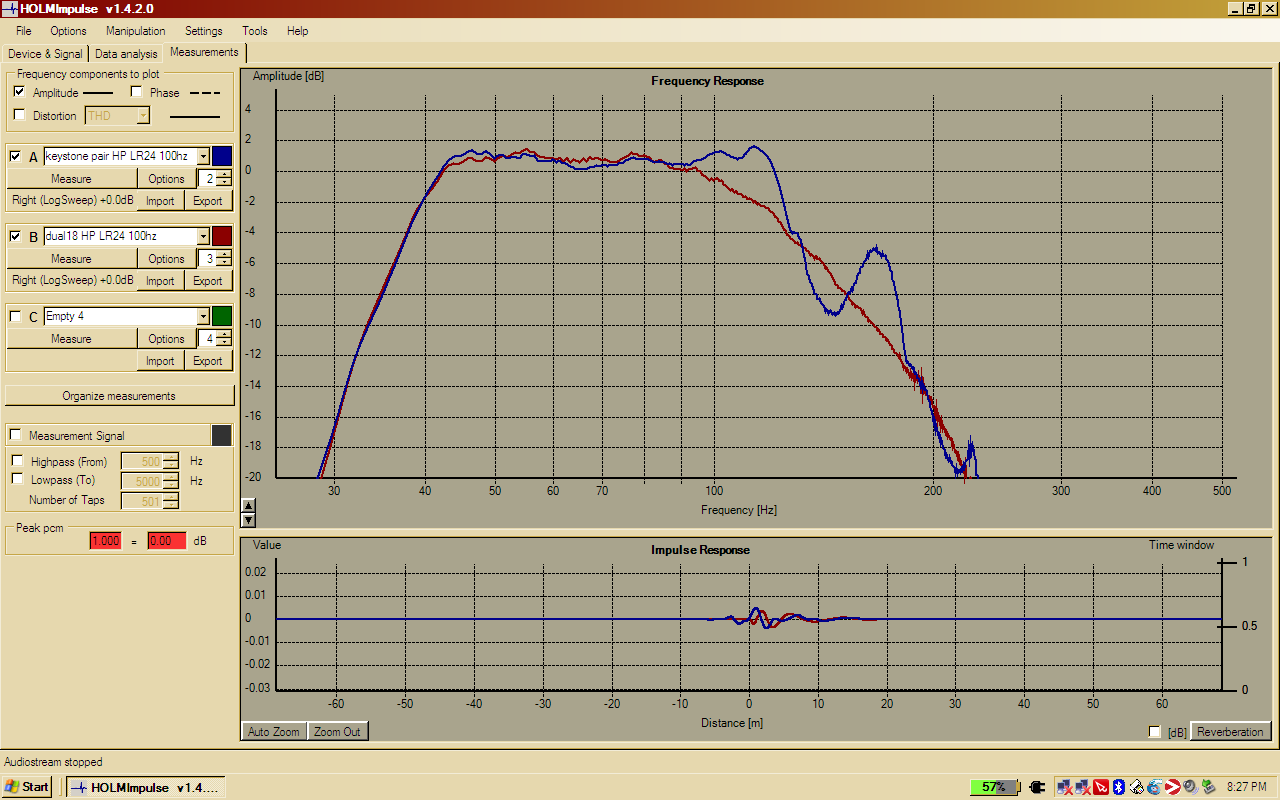Increase the Number of Taps spinner
This screenshot has width=1280, height=800.
171,496
